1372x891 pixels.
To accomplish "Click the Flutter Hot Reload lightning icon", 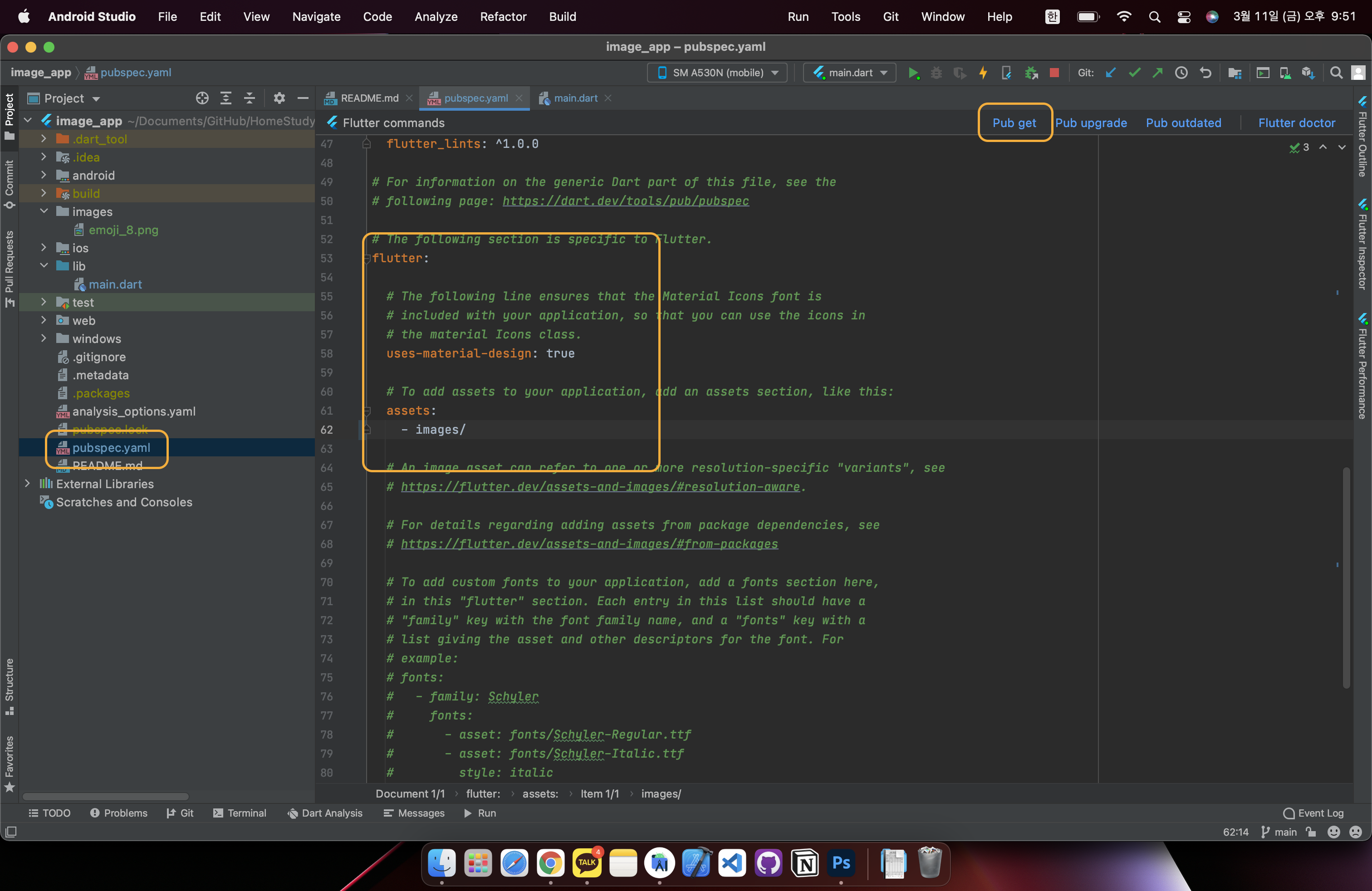I will point(983,73).
